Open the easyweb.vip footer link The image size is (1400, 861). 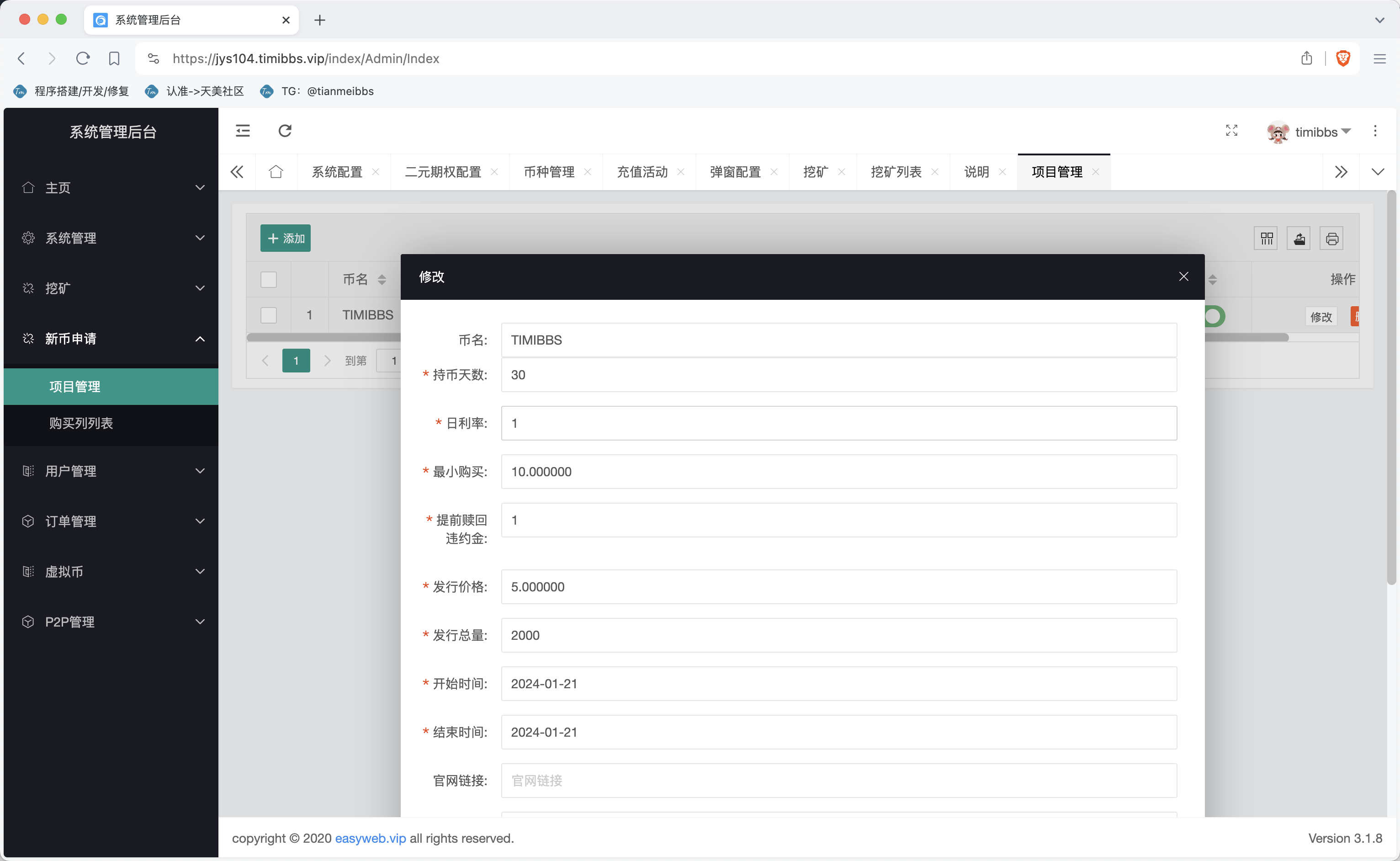(371, 838)
